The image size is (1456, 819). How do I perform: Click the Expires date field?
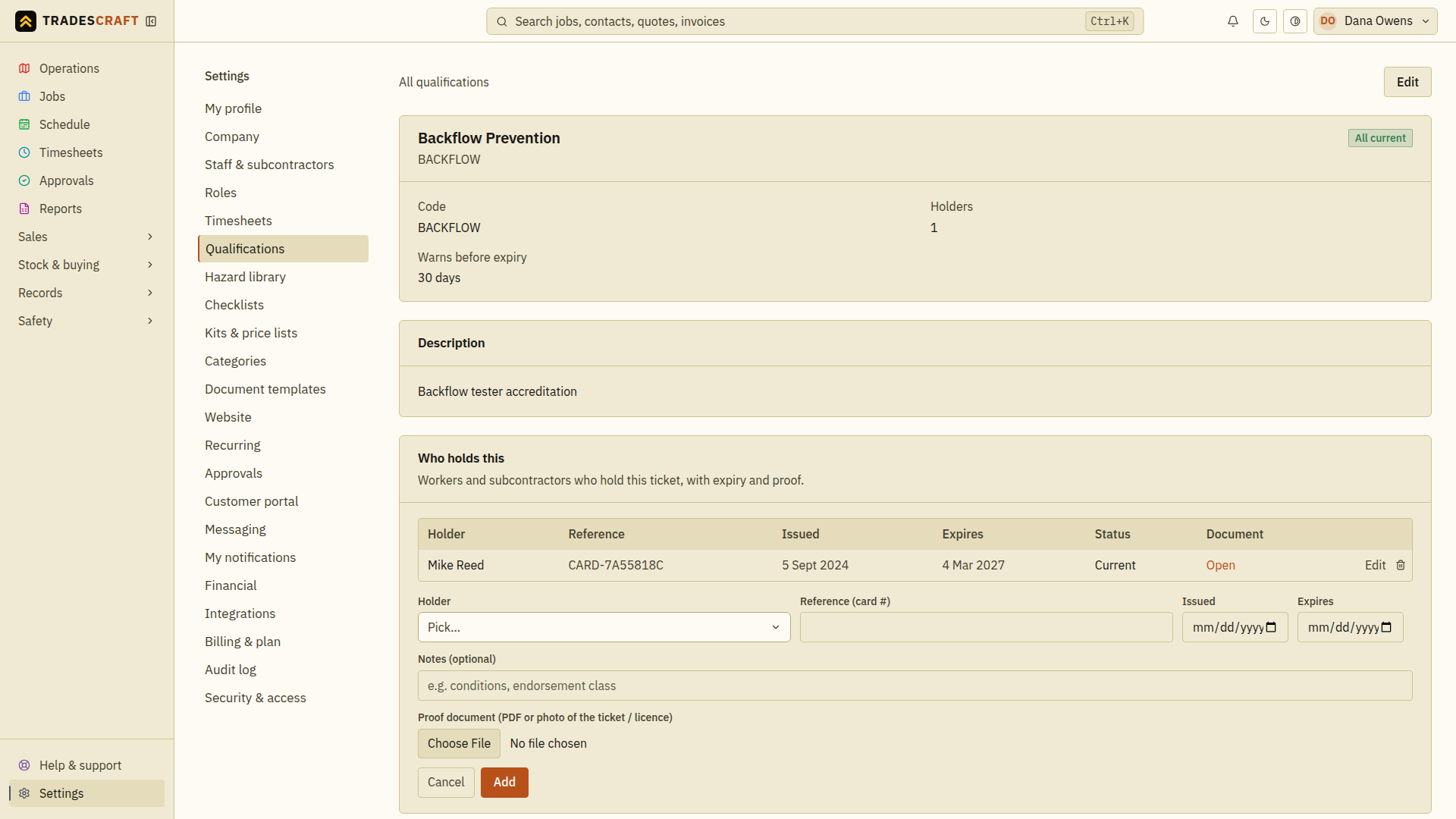coord(1350,627)
